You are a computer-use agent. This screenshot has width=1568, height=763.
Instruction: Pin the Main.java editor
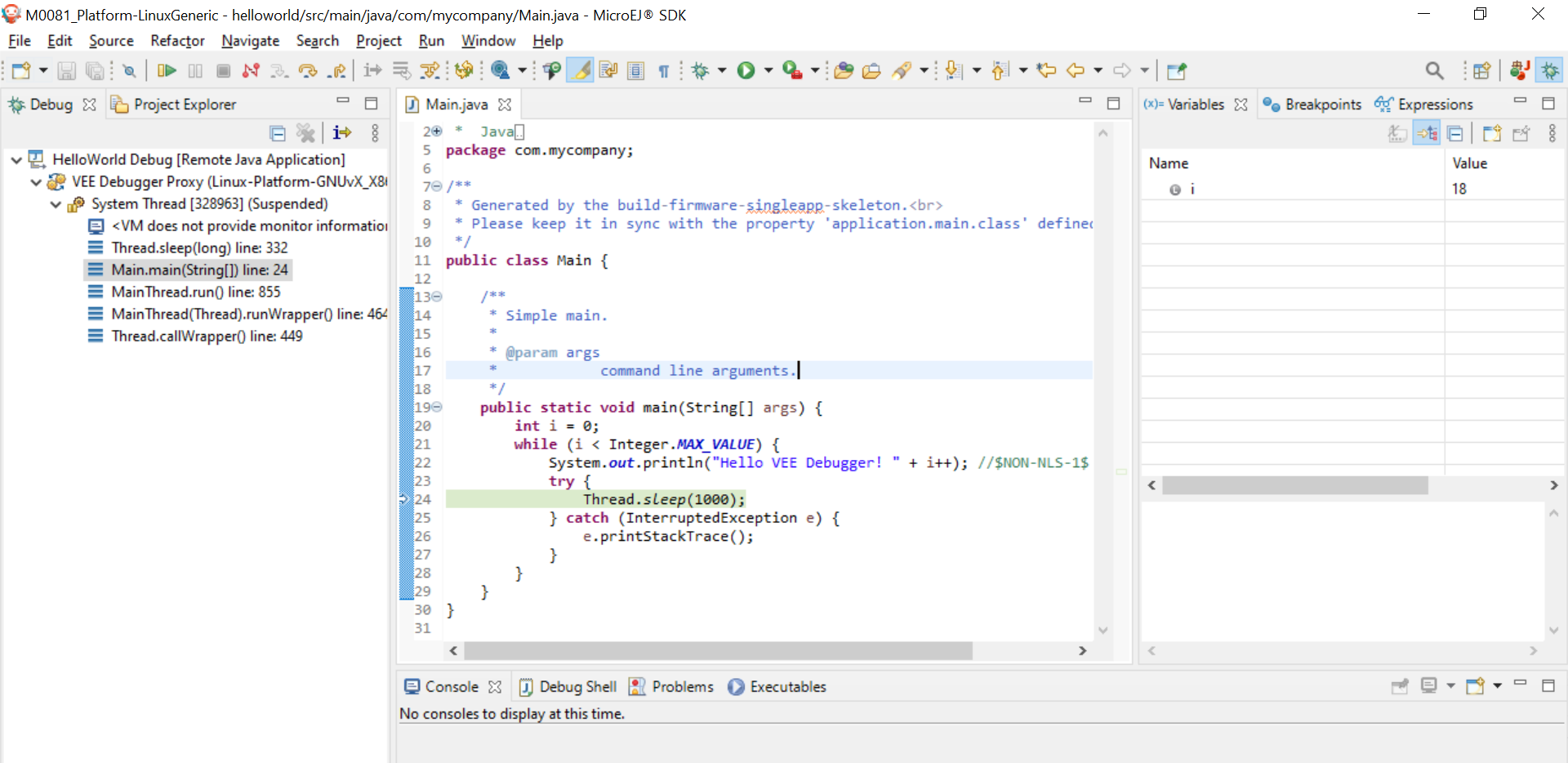1177,70
